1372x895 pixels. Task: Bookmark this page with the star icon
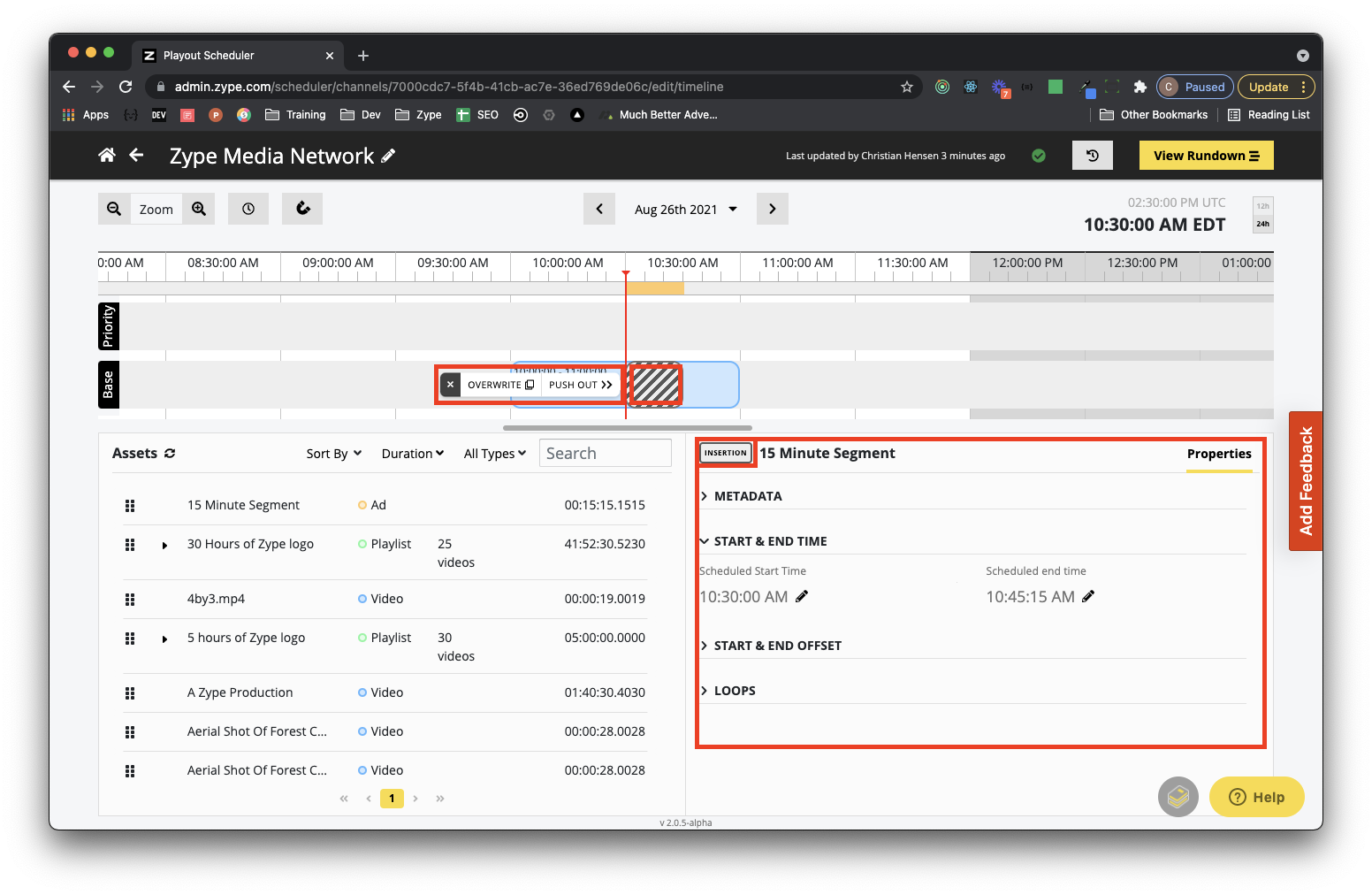[x=906, y=87]
